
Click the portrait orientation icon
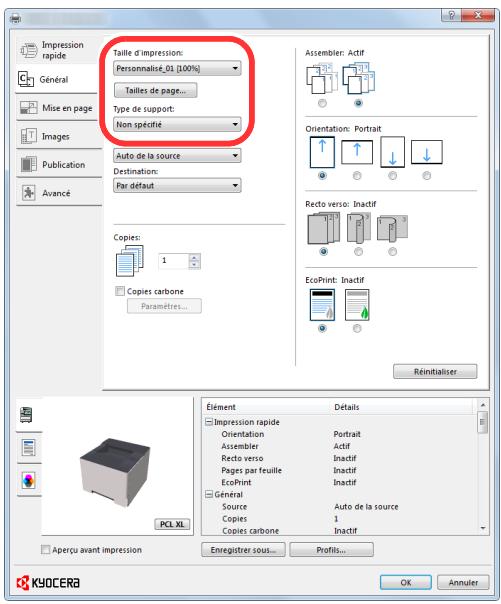click(x=322, y=152)
